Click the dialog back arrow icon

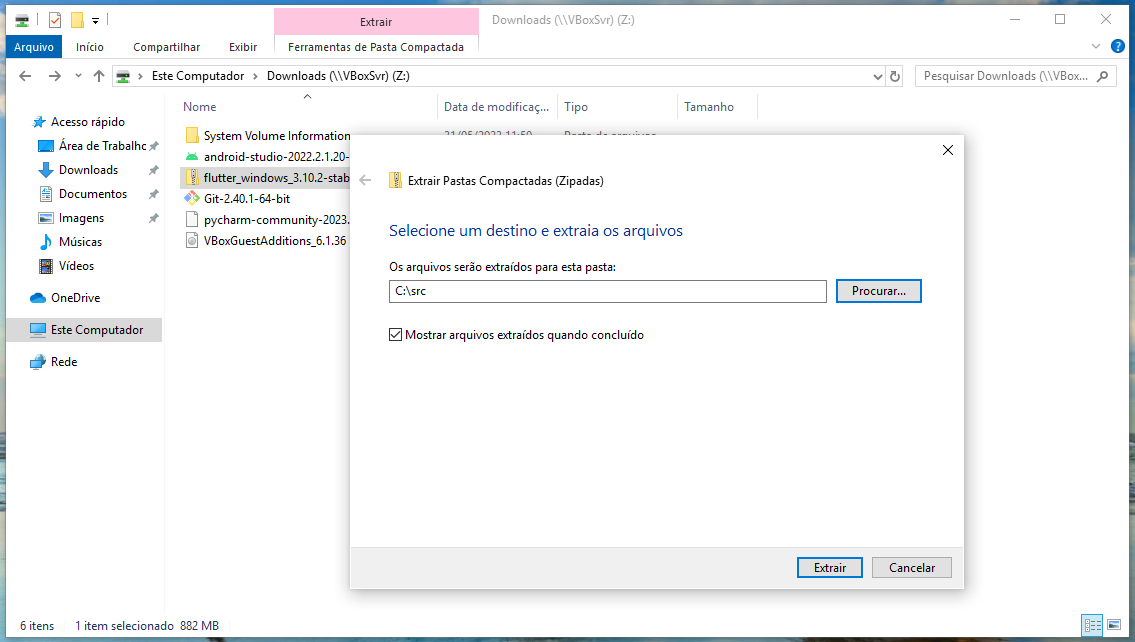(x=366, y=180)
